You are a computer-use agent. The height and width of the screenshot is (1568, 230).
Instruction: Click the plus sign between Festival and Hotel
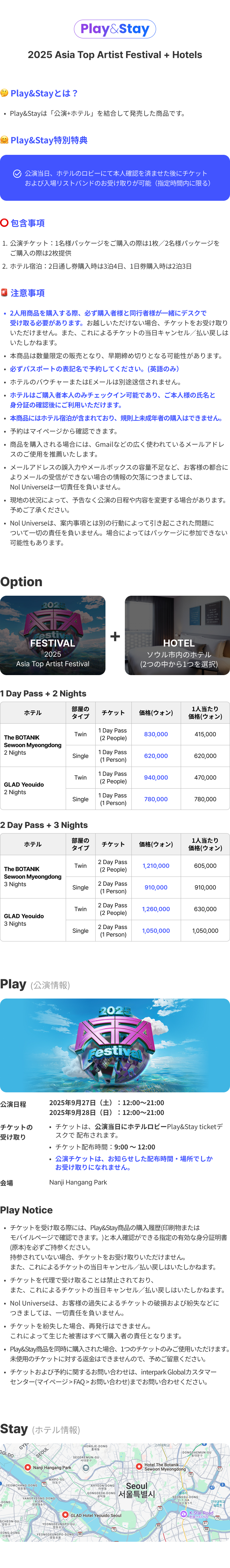pyautogui.click(x=115, y=636)
